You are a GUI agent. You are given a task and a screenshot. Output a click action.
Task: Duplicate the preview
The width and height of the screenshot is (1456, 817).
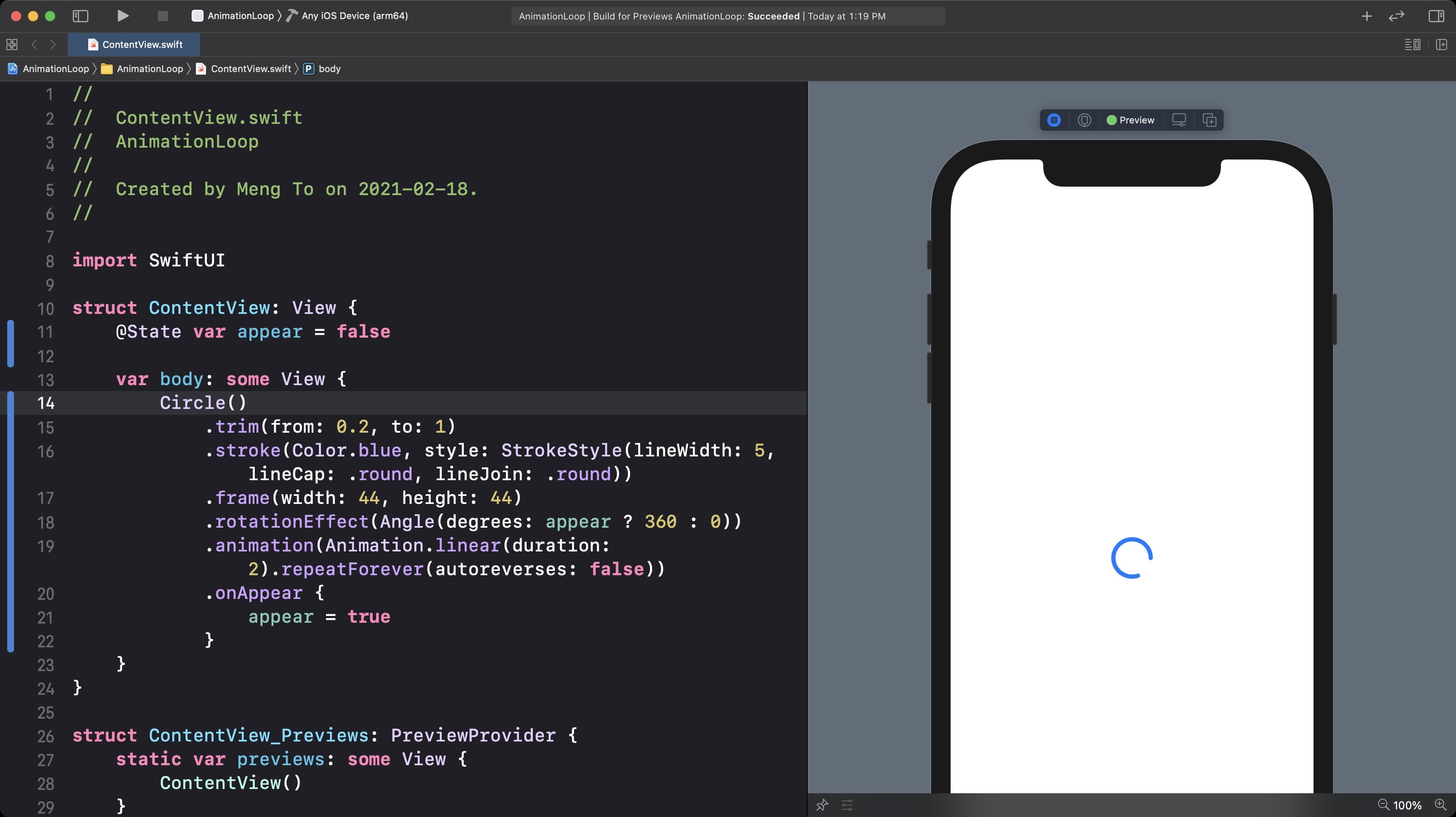(1209, 120)
